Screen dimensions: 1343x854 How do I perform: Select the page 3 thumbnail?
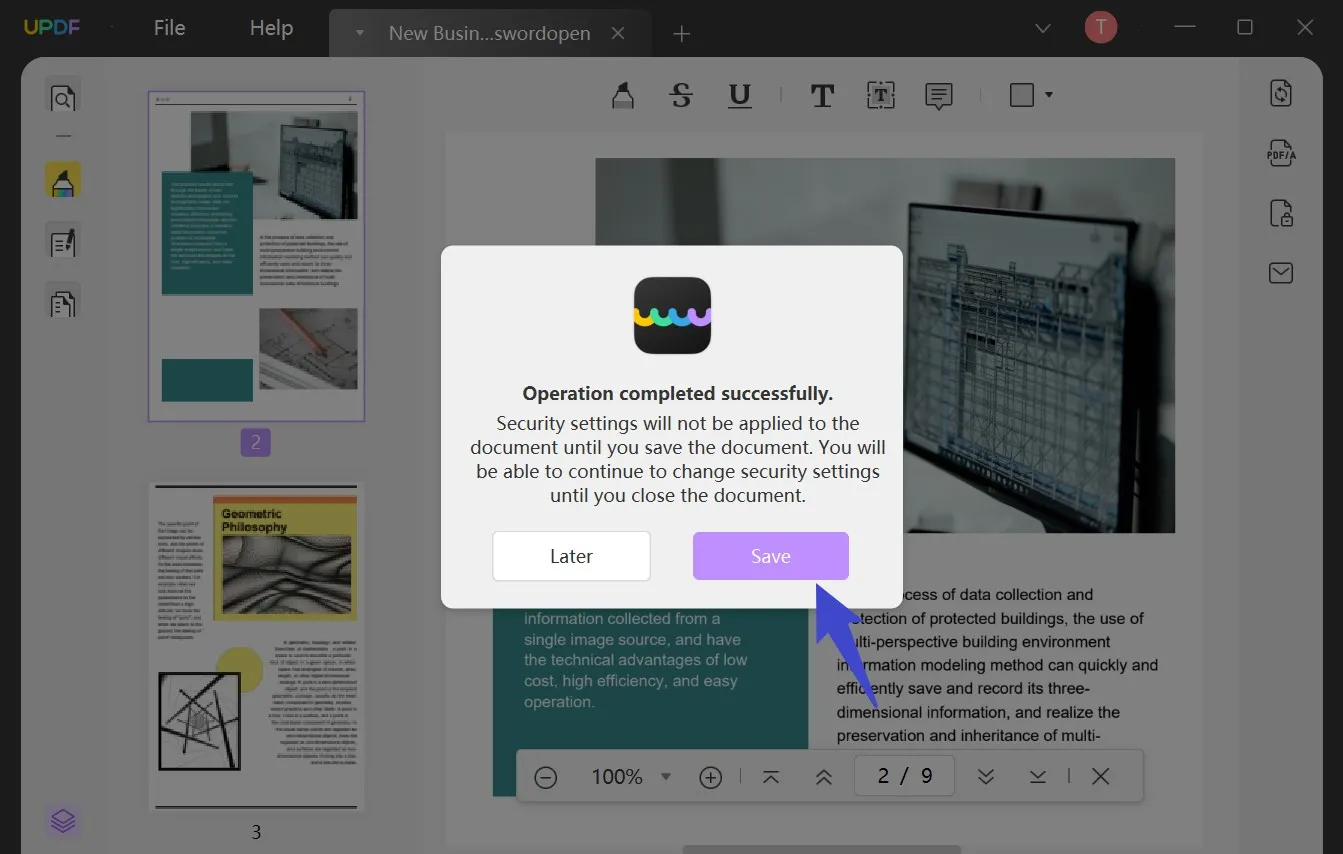pyautogui.click(x=257, y=647)
